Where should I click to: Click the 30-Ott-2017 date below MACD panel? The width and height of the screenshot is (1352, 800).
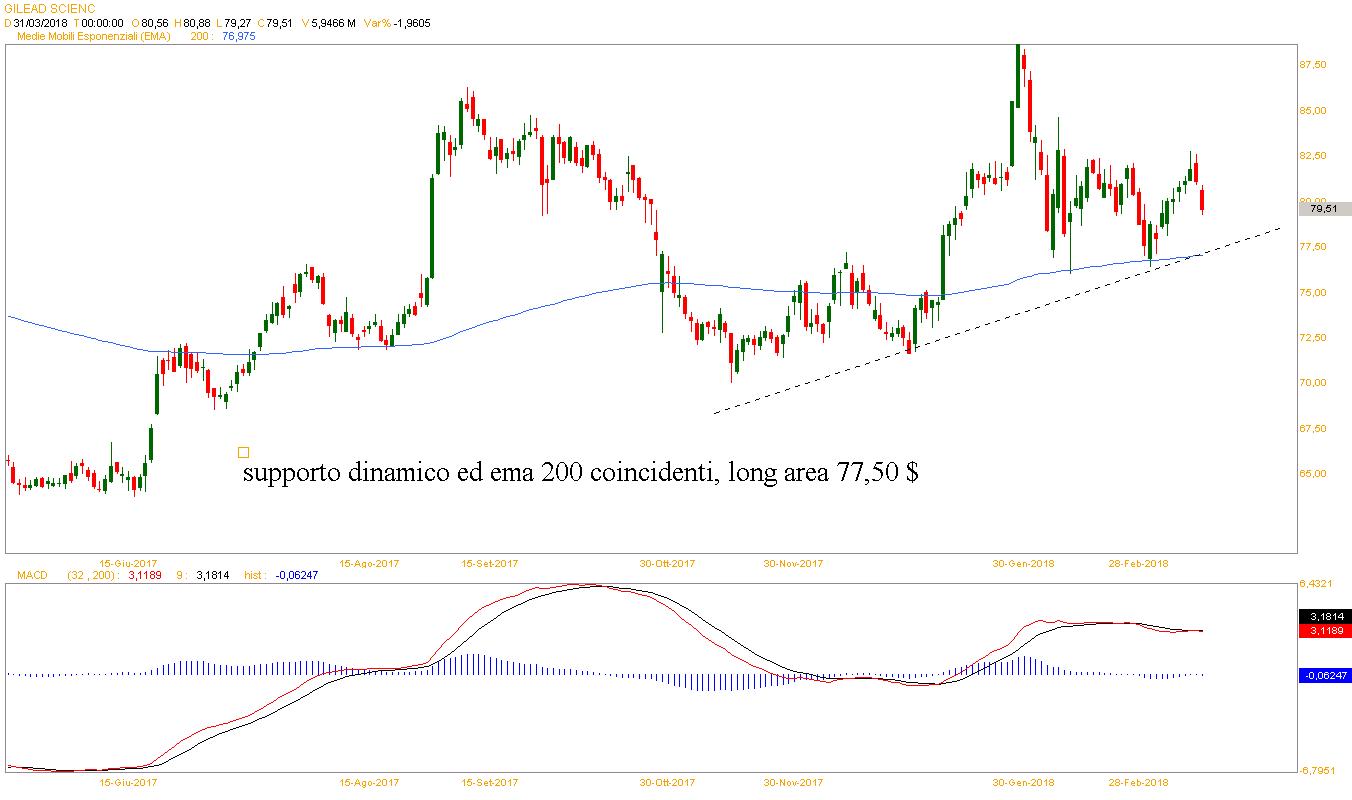pyautogui.click(x=667, y=783)
